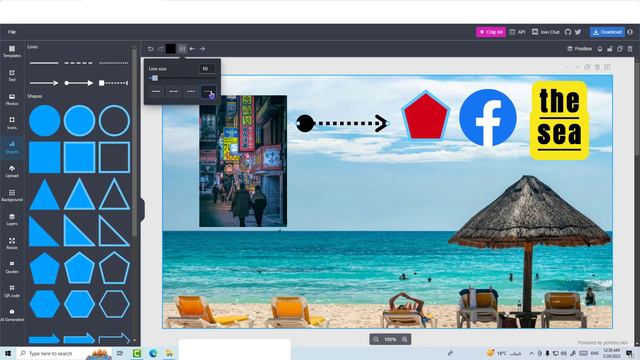This screenshot has height=360, width=640.
Task: Add the outlined-only pentagon shape
Action: [114, 268]
